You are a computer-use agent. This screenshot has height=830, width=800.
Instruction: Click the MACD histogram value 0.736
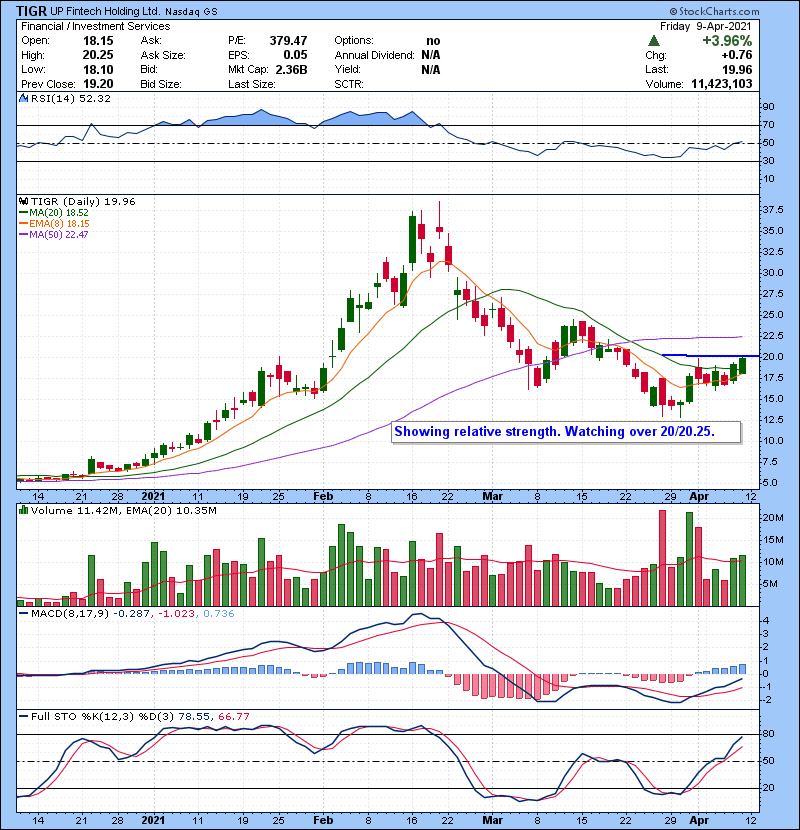tap(219, 614)
